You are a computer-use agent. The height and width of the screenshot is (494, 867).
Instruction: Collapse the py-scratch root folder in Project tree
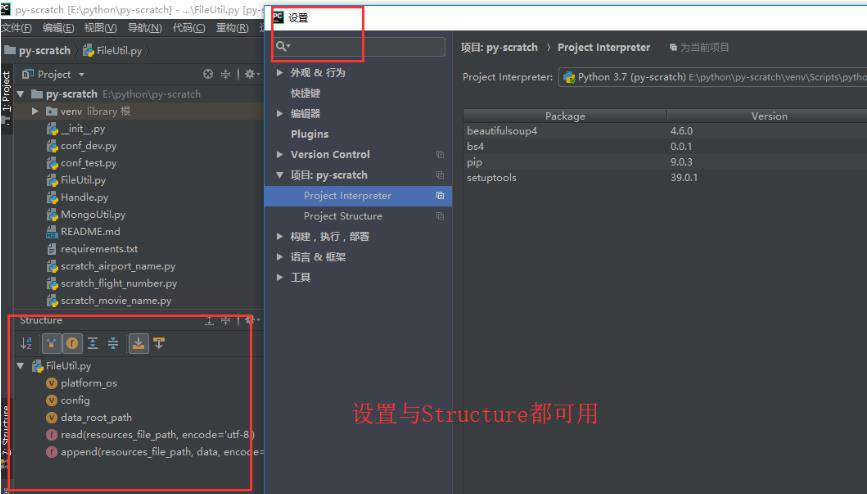[20, 94]
